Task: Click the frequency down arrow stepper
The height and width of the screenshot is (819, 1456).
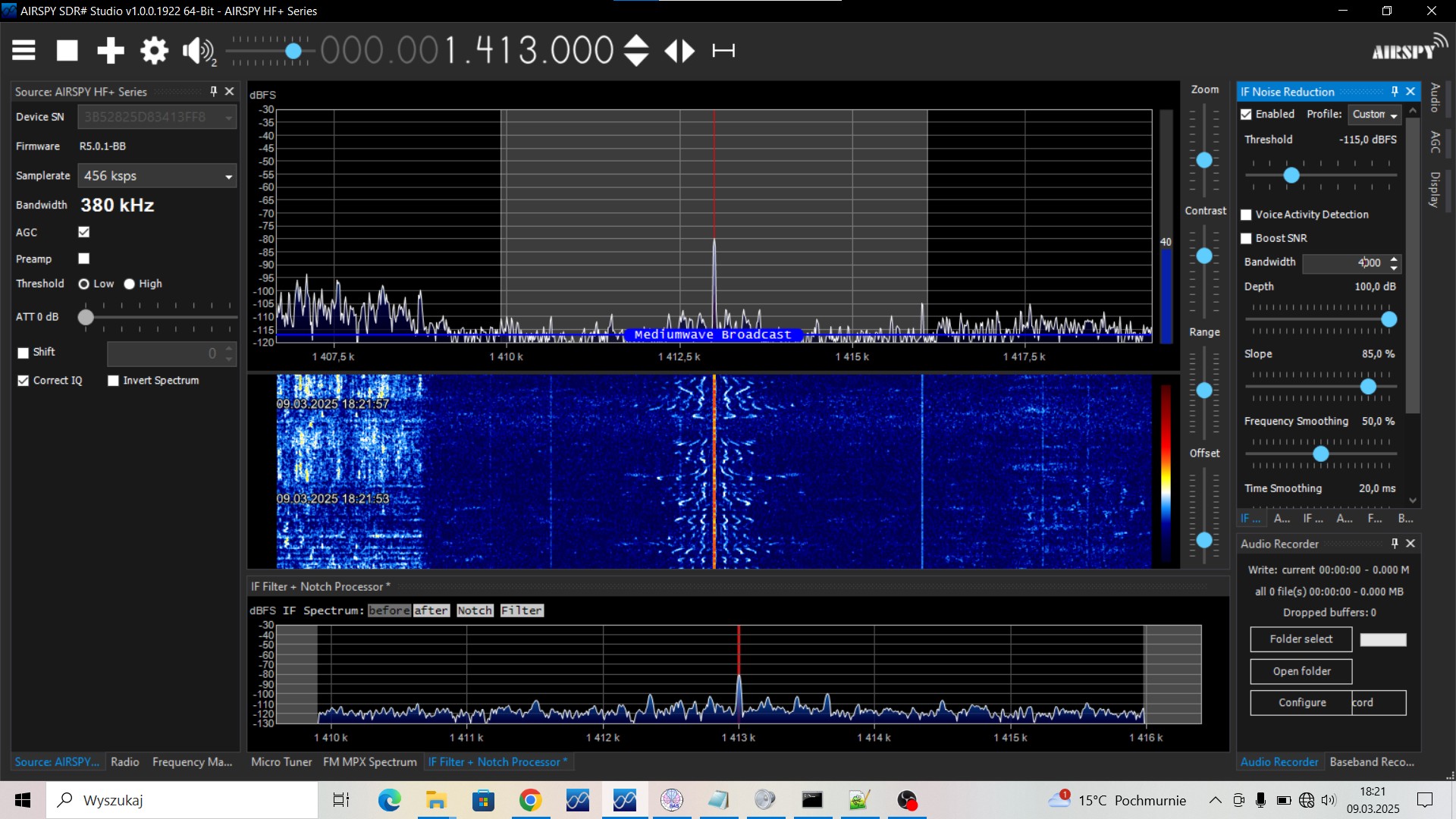Action: pyautogui.click(x=635, y=60)
